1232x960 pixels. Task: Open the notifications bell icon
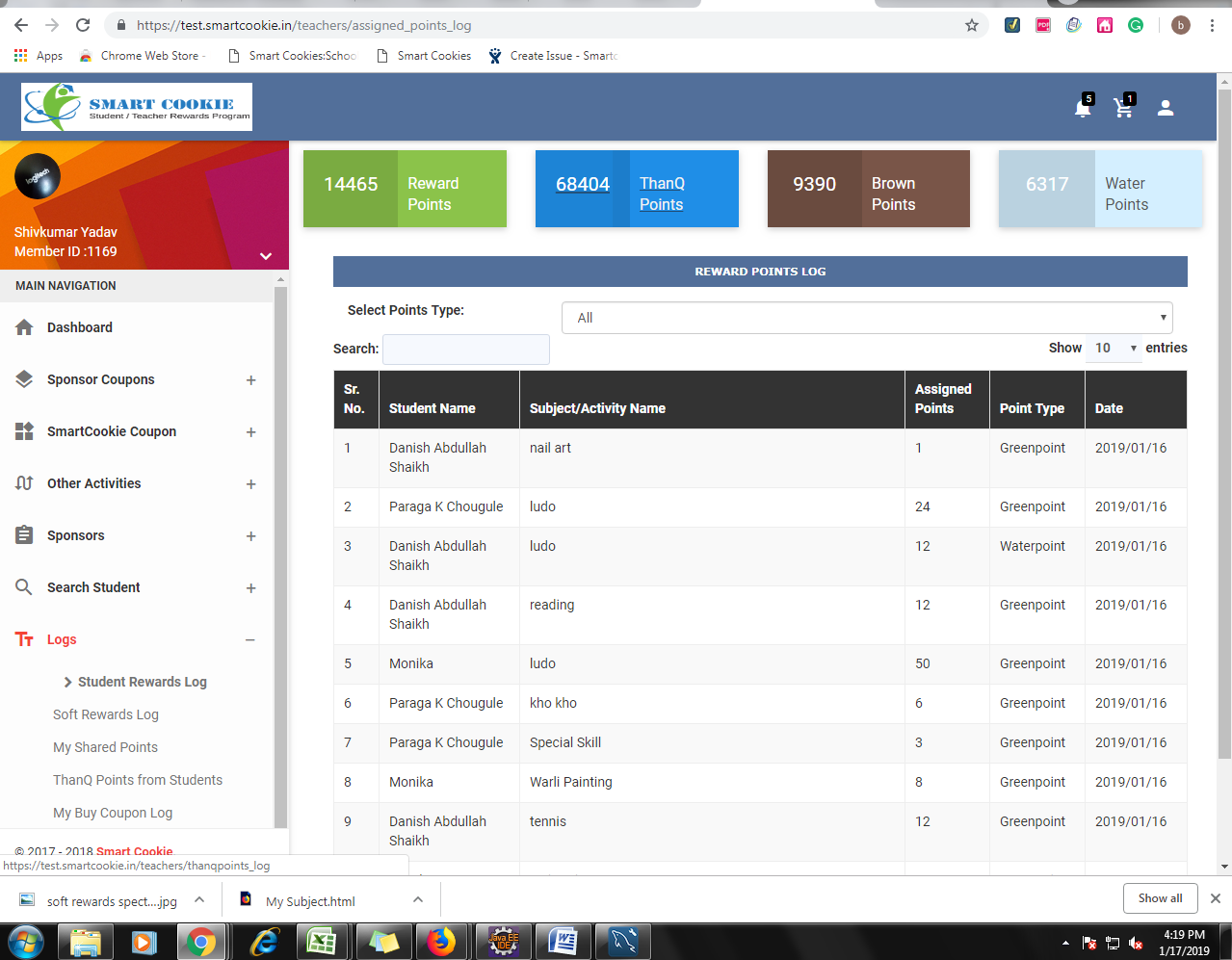point(1083,108)
